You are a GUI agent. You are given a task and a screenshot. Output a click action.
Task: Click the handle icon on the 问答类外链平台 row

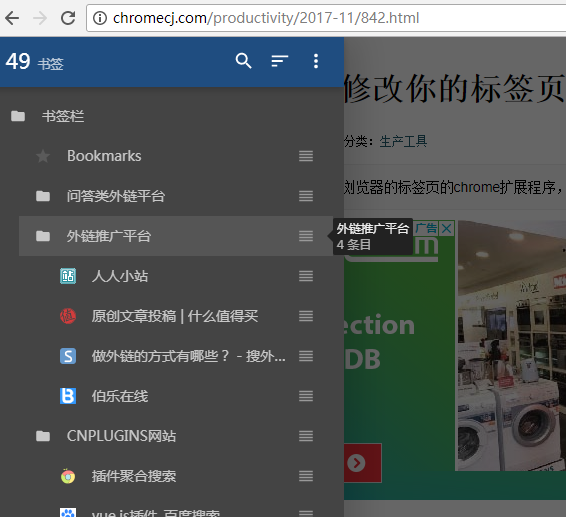coord(306,196)
